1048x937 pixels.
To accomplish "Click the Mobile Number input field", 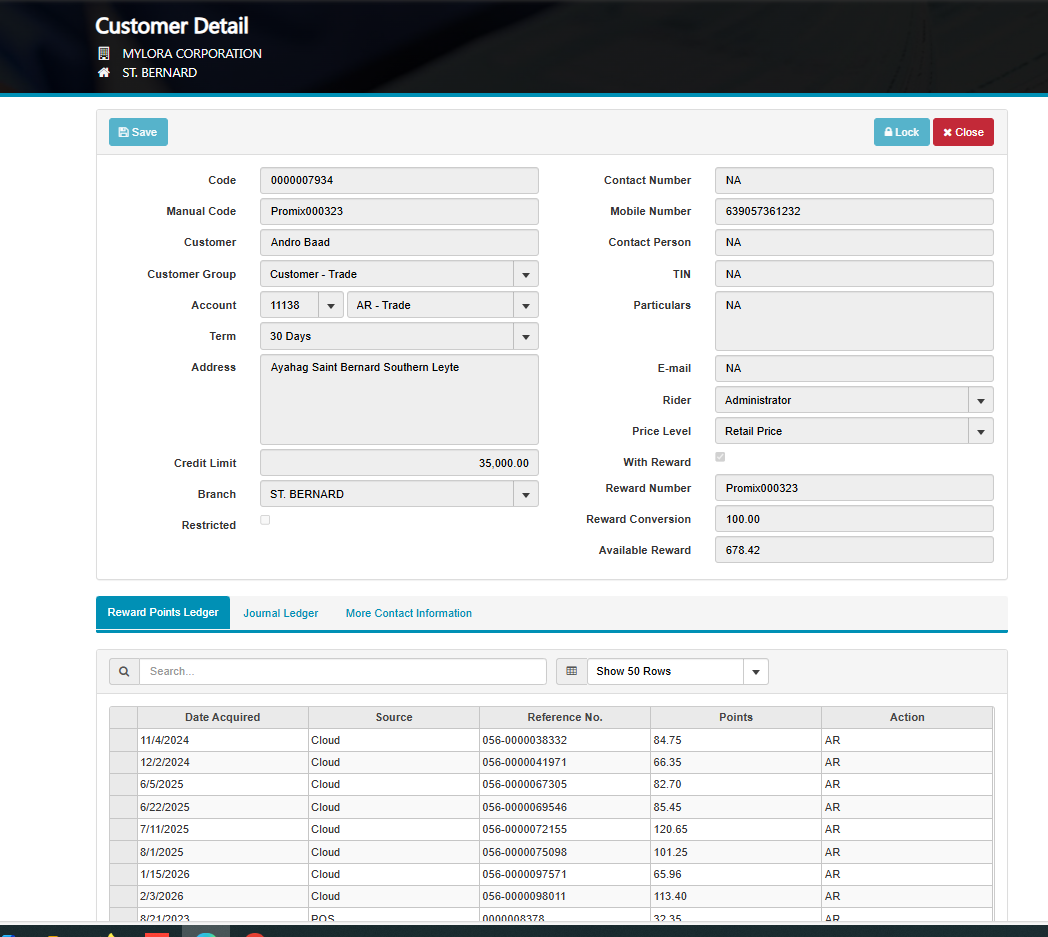I will click(853, 212).
